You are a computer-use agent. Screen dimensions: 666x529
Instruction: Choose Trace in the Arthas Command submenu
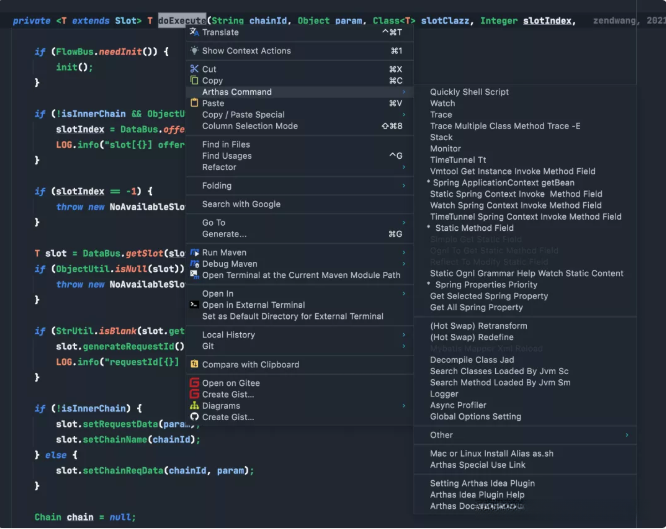(441, 115)
